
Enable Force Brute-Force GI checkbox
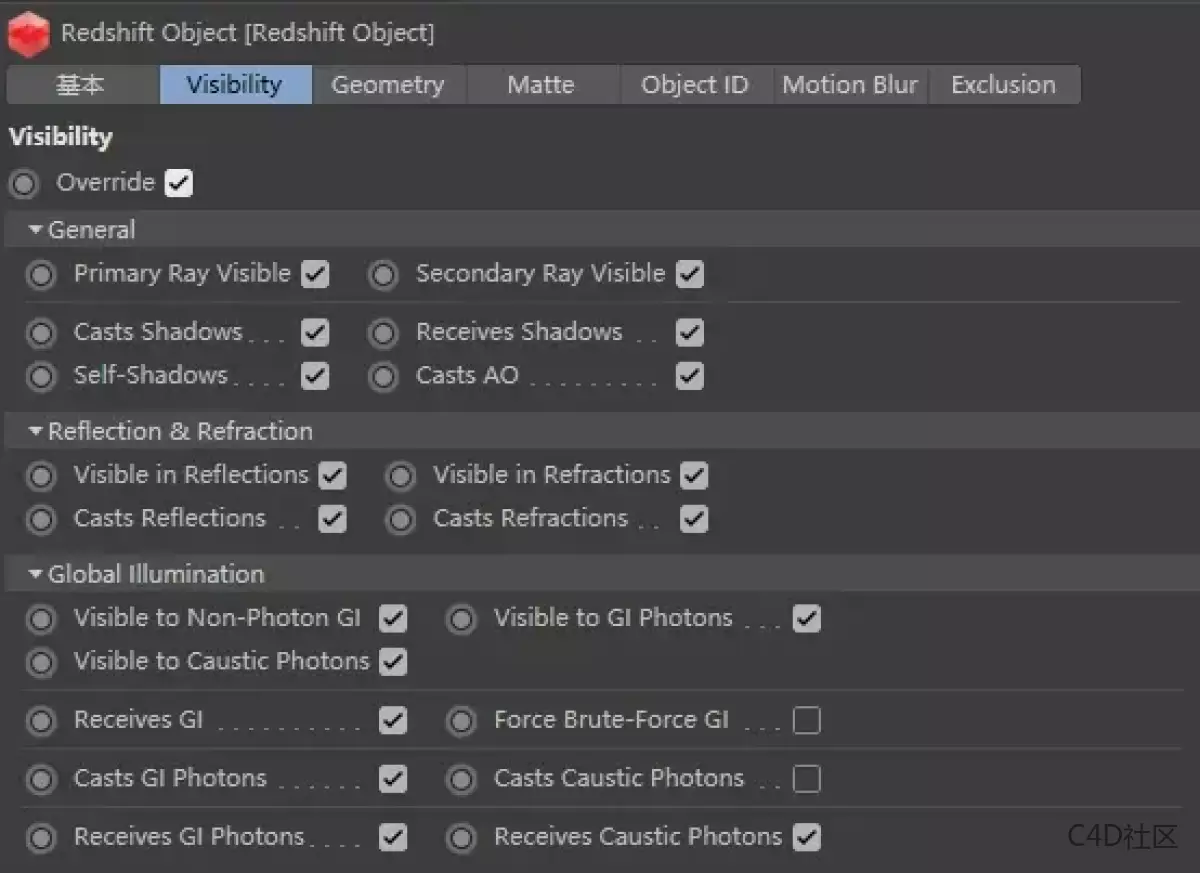(806, 720)
